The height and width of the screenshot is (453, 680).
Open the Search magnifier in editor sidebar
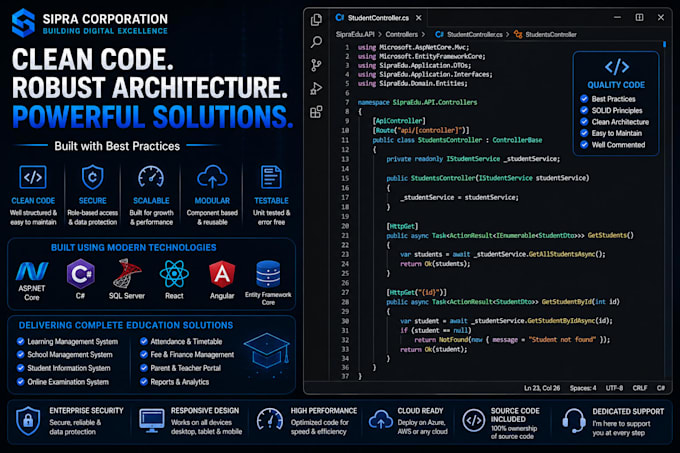[x=317, y=42]
